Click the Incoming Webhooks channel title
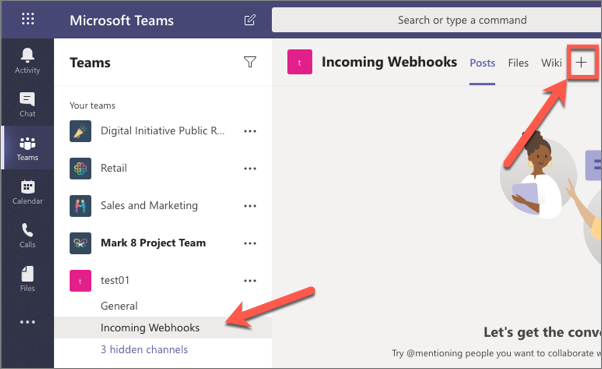The width and height of the screenshot is (602, 369). pyautogui.click(x=389, y=62)
